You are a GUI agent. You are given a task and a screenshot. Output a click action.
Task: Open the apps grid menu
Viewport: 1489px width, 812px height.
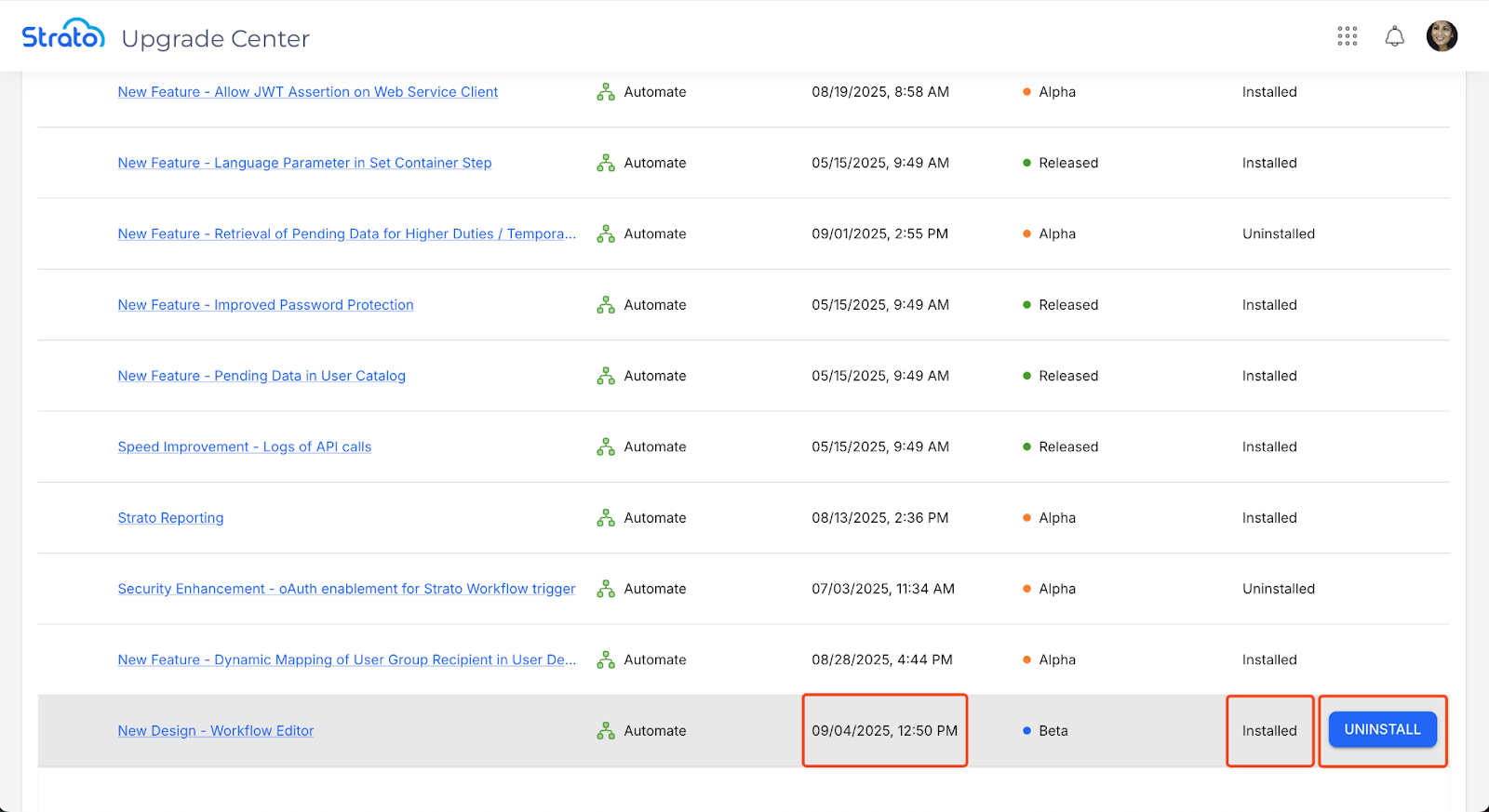click(x=1347, y=36)
